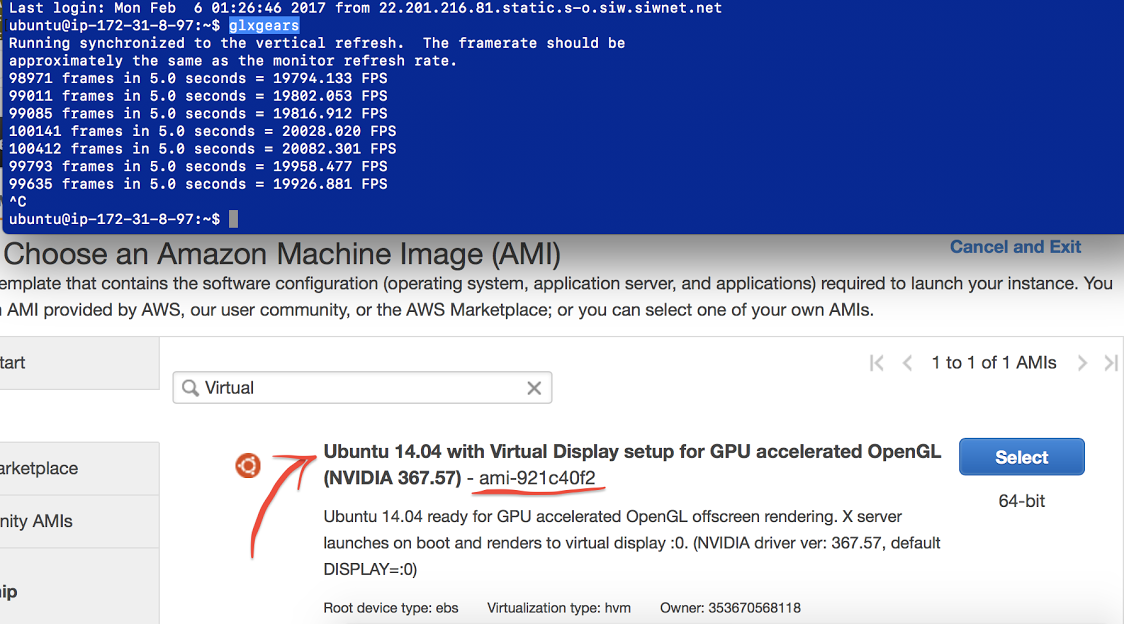
Task: Click the highlighted glxgears command in the terminal
Action: click(x=264, y=26)
